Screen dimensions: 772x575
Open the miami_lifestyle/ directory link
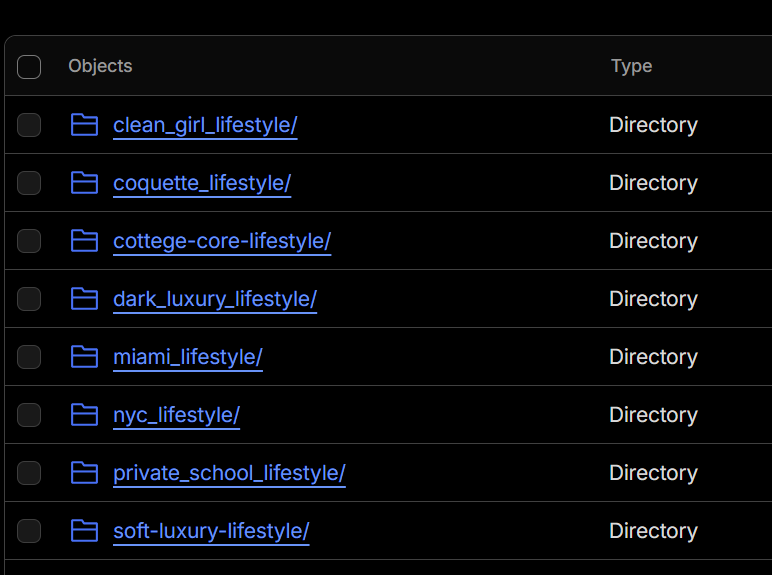pos(188,357)
